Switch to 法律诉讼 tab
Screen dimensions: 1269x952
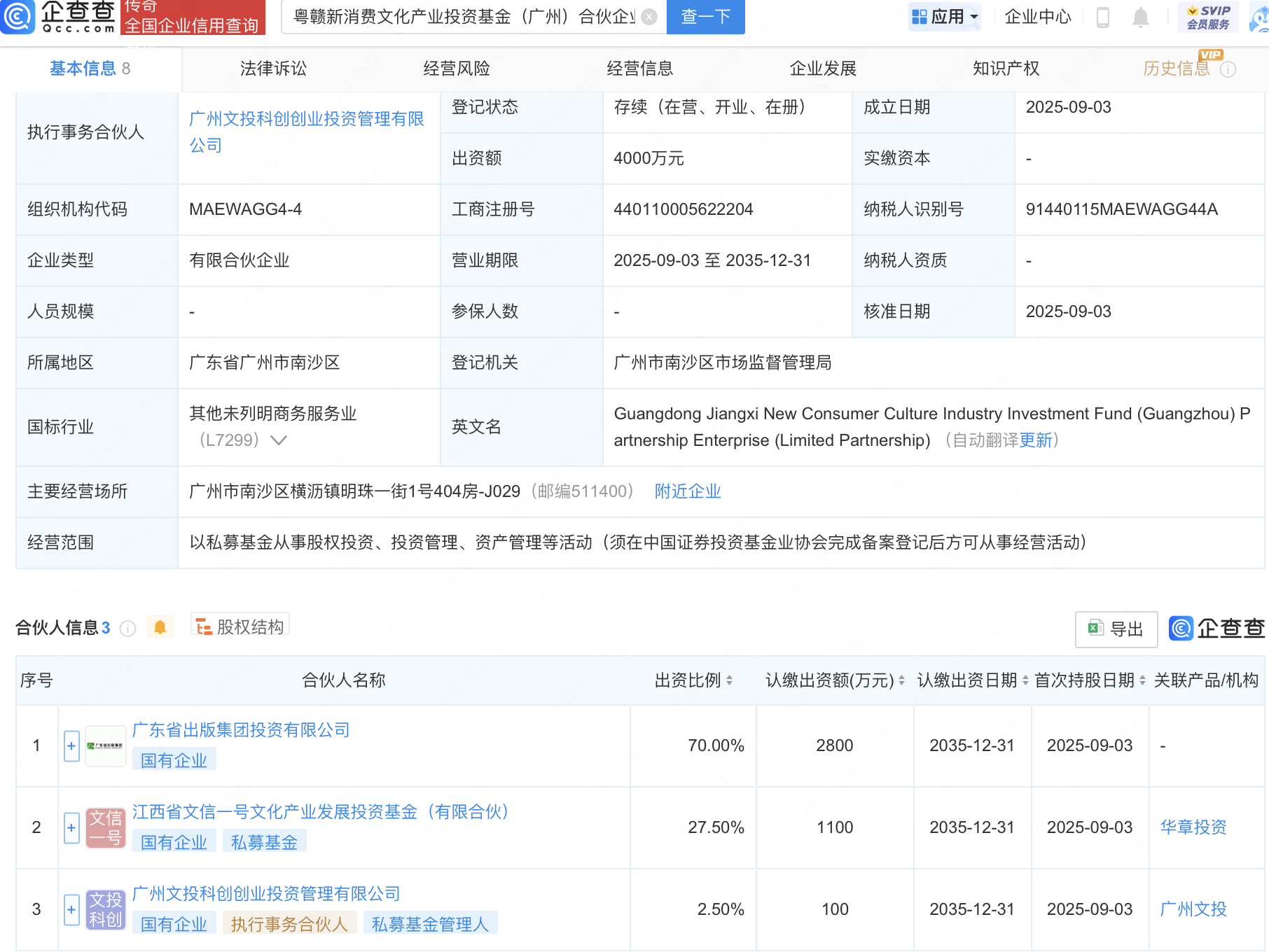(x=273, y=69)
